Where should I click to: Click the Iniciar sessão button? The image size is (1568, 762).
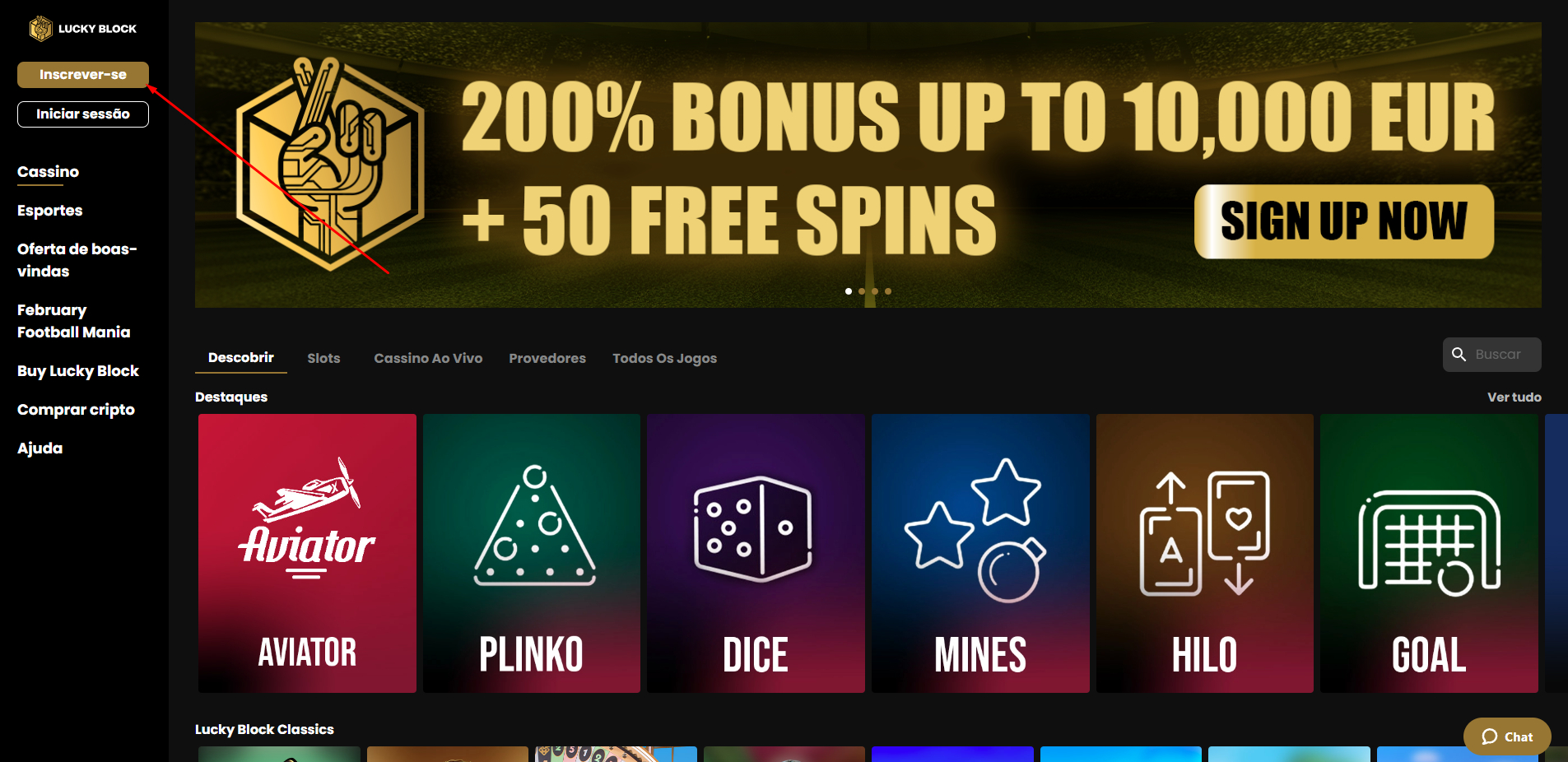(x=83, y=114)
